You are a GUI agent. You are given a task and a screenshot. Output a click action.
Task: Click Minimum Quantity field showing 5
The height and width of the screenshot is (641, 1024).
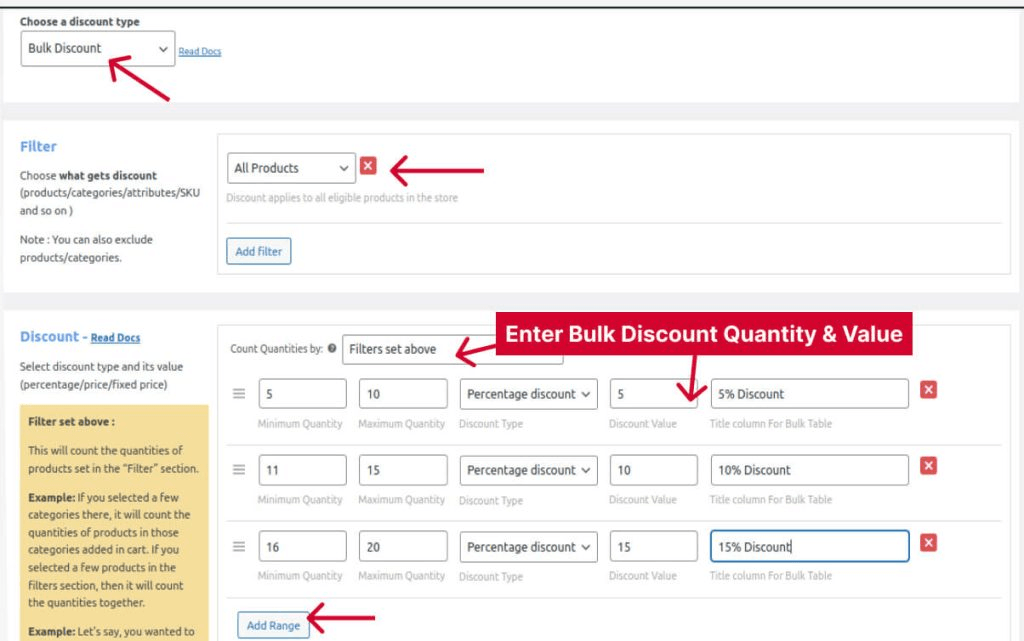click(302, 393)
